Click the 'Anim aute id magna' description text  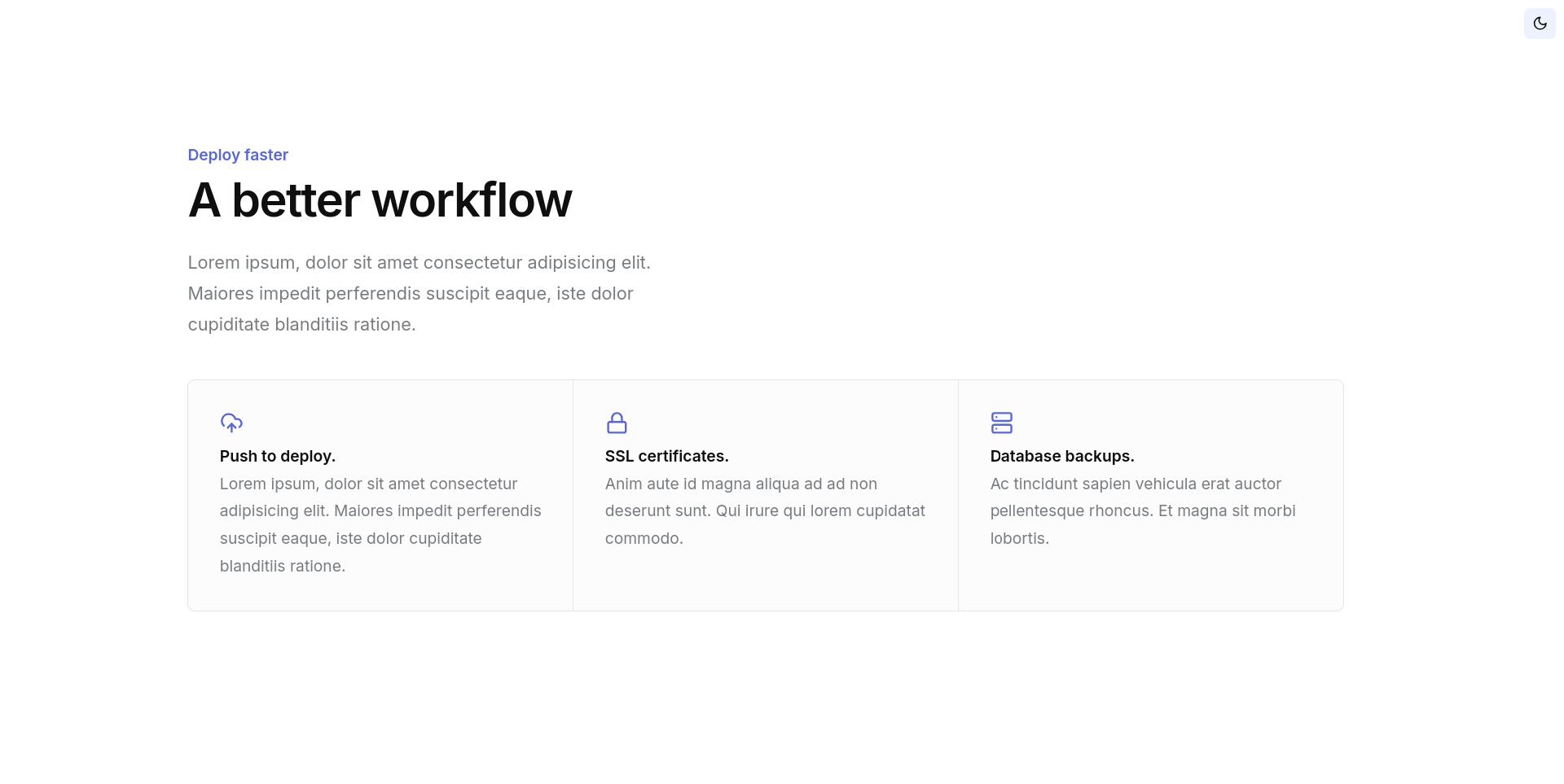pos(765,510)
